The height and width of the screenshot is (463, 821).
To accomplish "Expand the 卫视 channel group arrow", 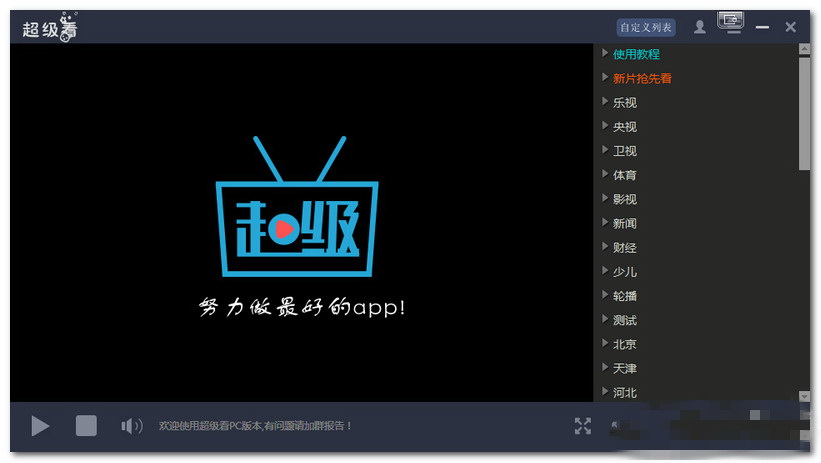I will (605, 150).
